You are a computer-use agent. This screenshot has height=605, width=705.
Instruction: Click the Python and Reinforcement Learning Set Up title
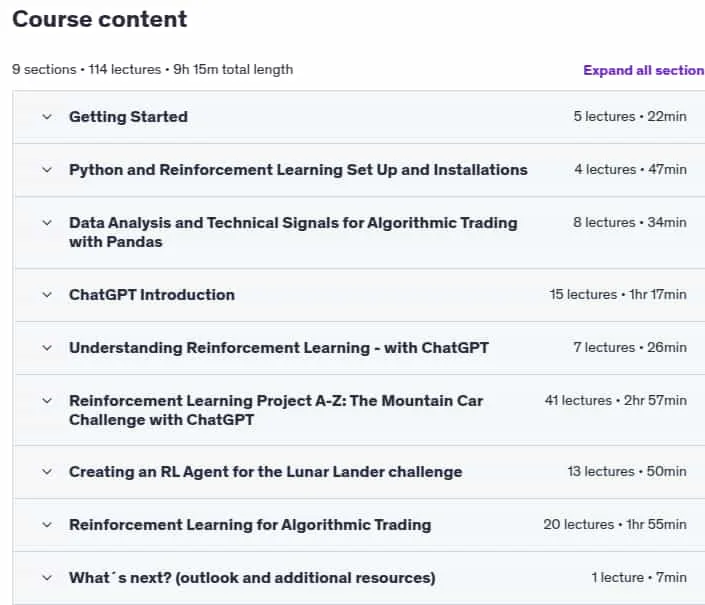[x=298, y=170]
